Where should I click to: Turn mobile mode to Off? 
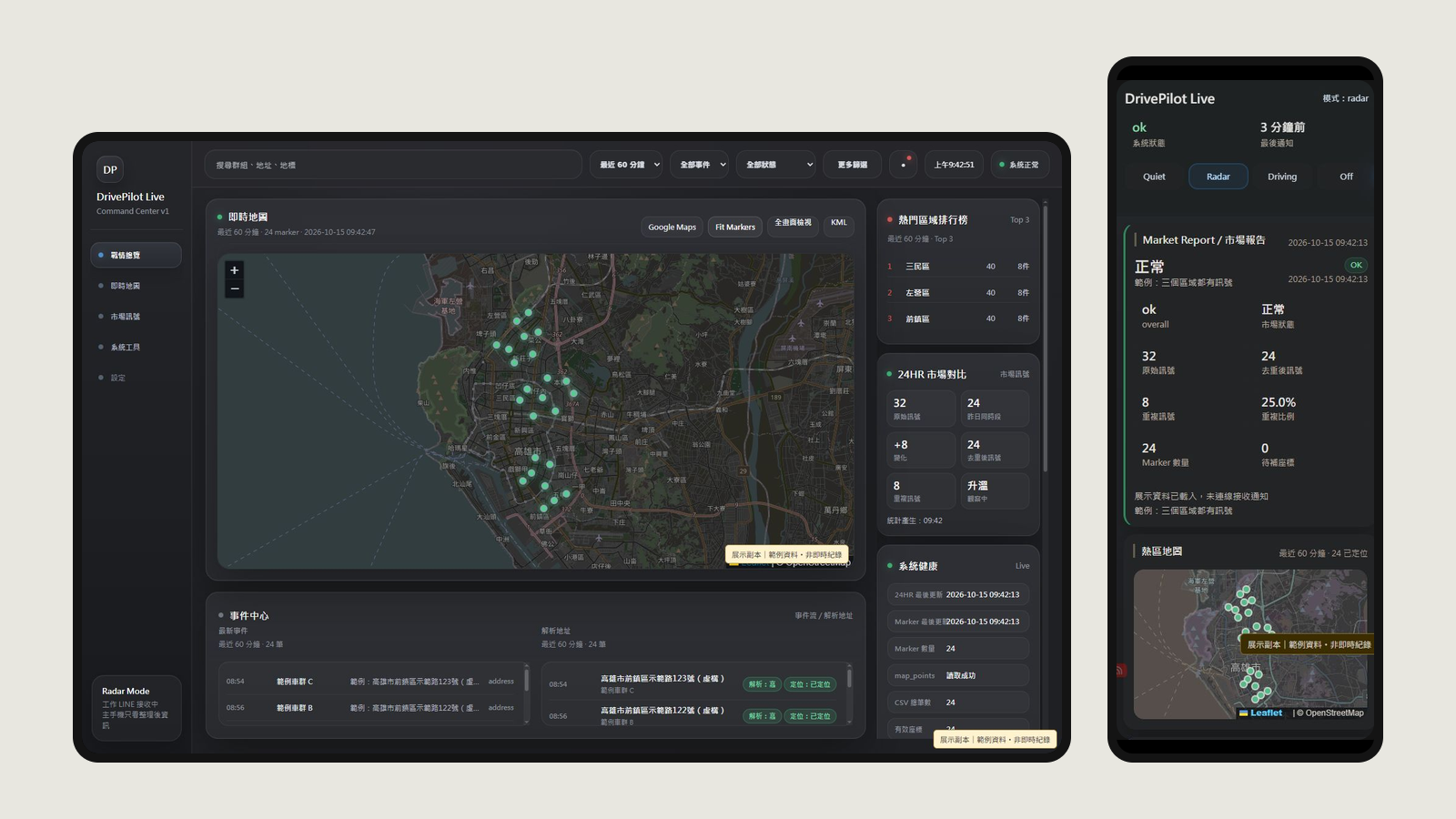[x=1346, y=177]
